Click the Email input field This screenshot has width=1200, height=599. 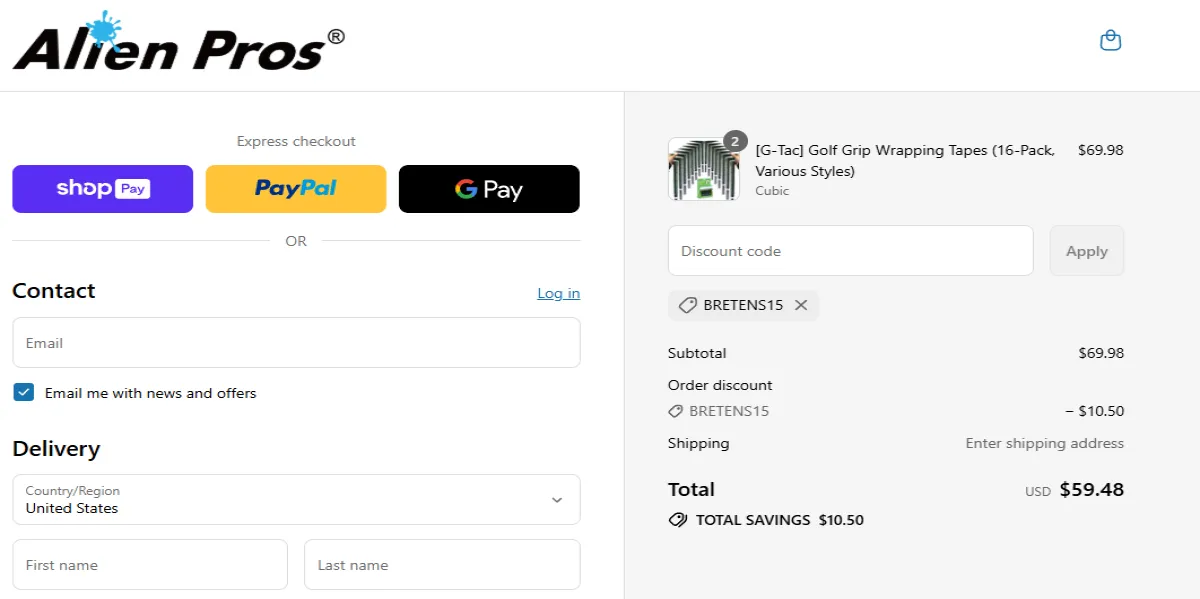[296, 342]
